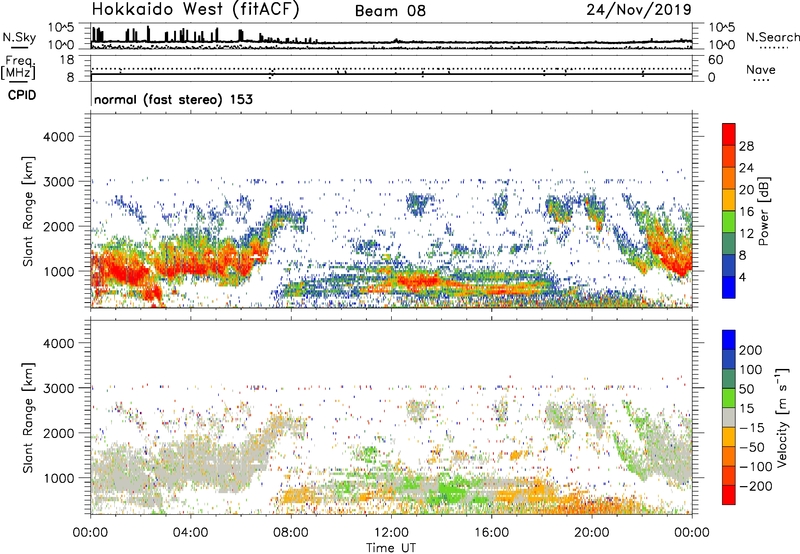Click the "4" tick on the Power color bar
The image size is (800, 554).
click(742, 277)
